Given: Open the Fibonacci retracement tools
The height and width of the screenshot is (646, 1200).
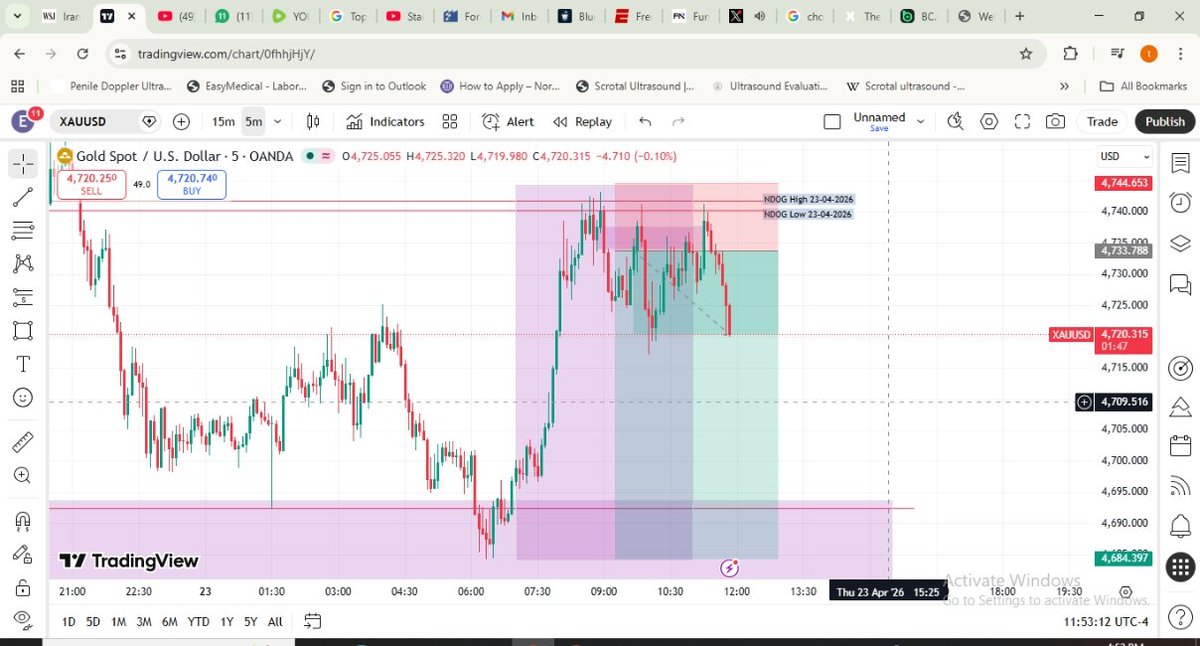Looking at the screenshot, I should [23, 231].
